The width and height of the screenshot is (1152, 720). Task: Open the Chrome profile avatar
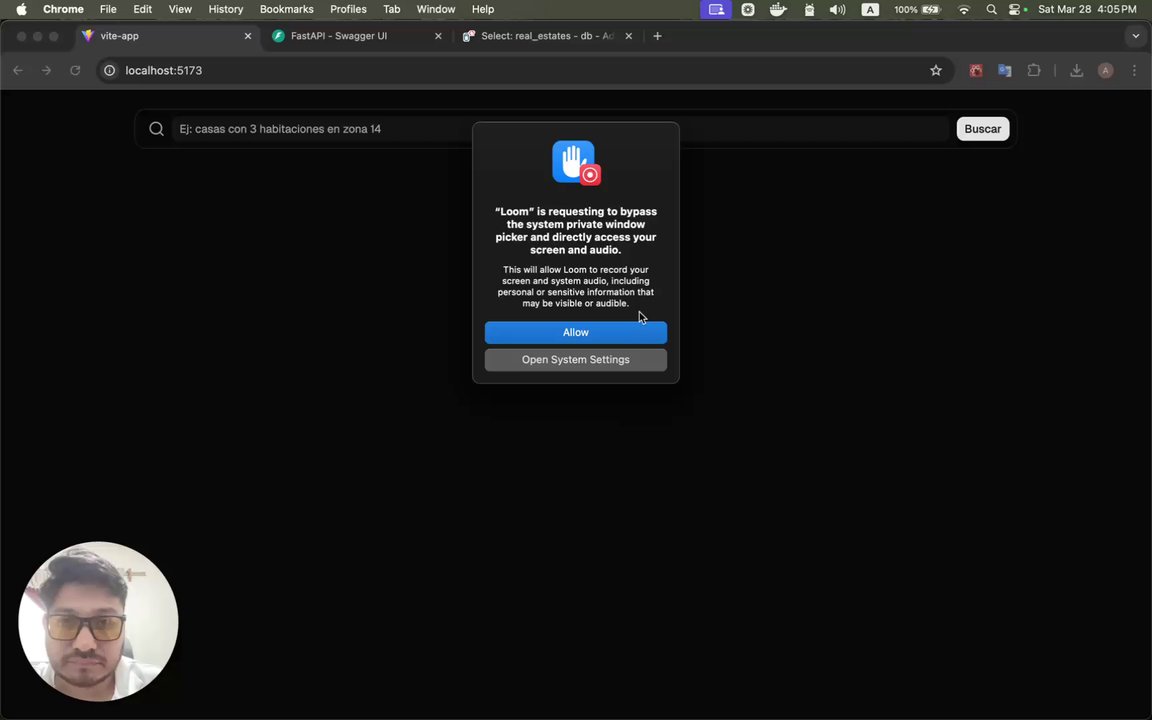pos(1105,71)
